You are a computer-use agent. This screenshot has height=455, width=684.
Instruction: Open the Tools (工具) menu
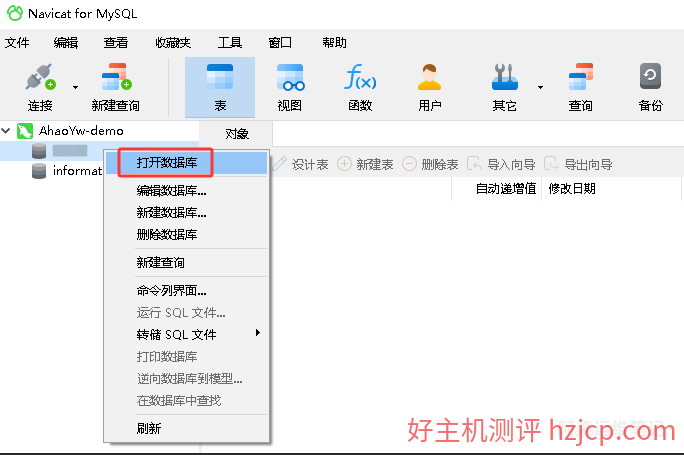(x=230, y=42)
